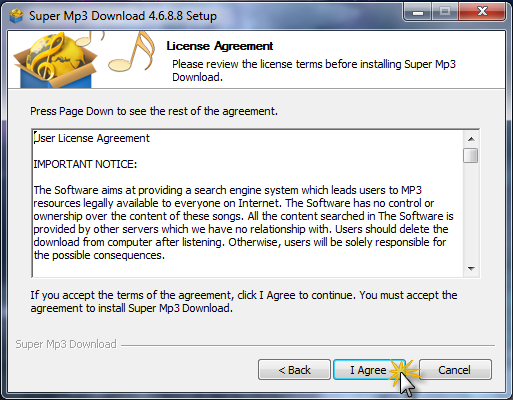
Task: Click the IMPORTANT NOTICE line in license
Action: tap(85, 164)
